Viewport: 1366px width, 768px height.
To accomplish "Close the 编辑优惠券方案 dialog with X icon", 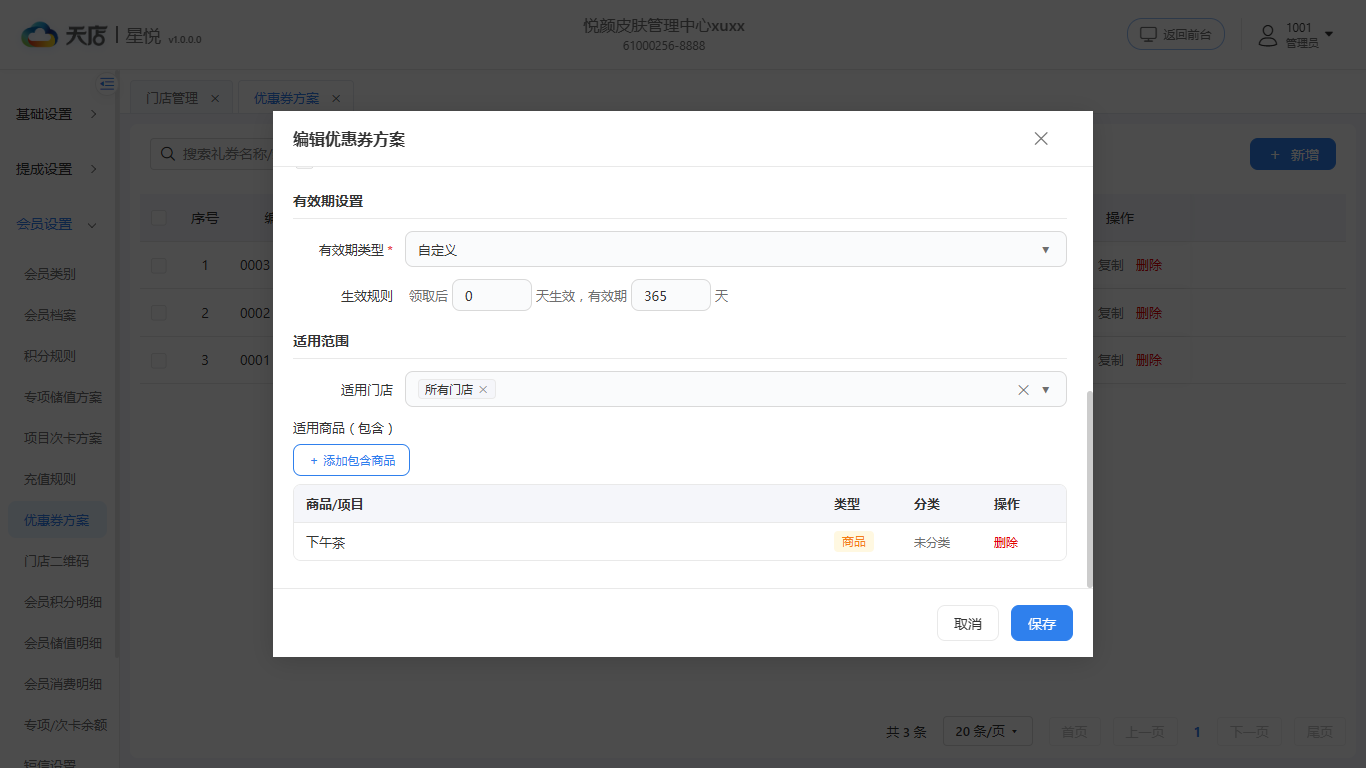I will point(1041,139).
